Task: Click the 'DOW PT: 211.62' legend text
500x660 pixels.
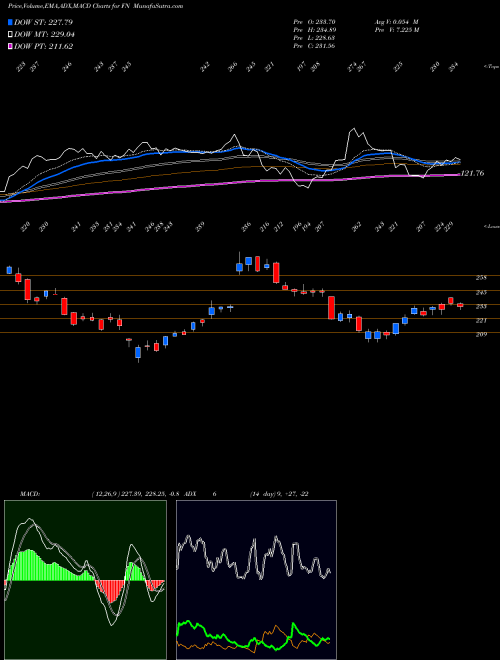Action: pos(43,46)
